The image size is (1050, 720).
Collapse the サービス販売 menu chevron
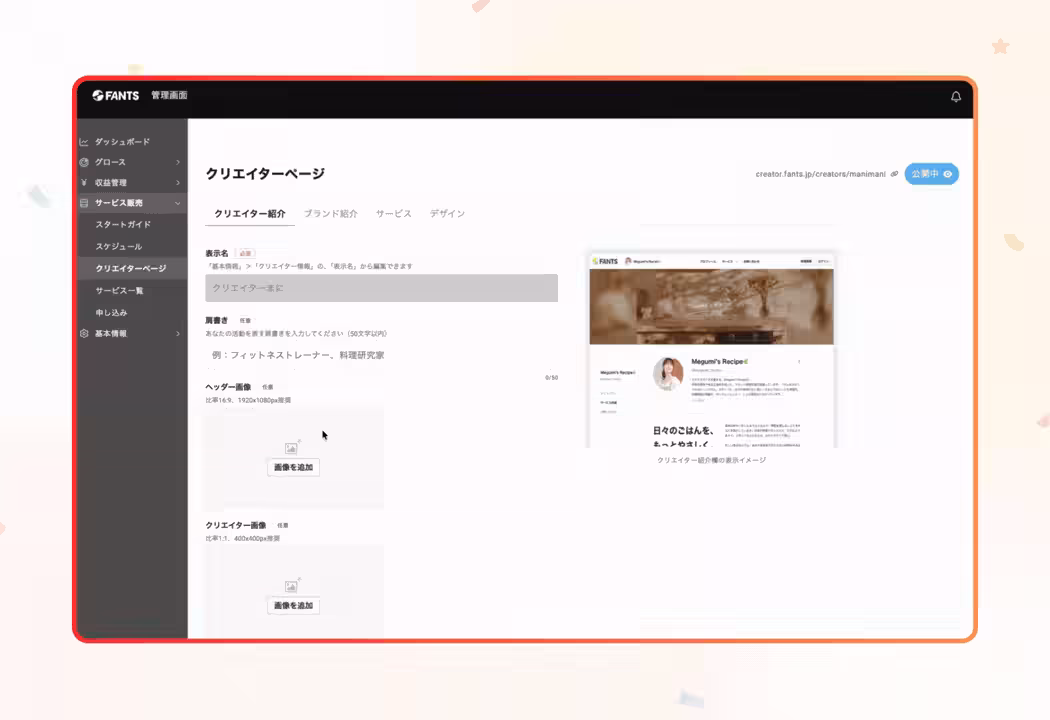pyautogui.click(x=177, y=203)
